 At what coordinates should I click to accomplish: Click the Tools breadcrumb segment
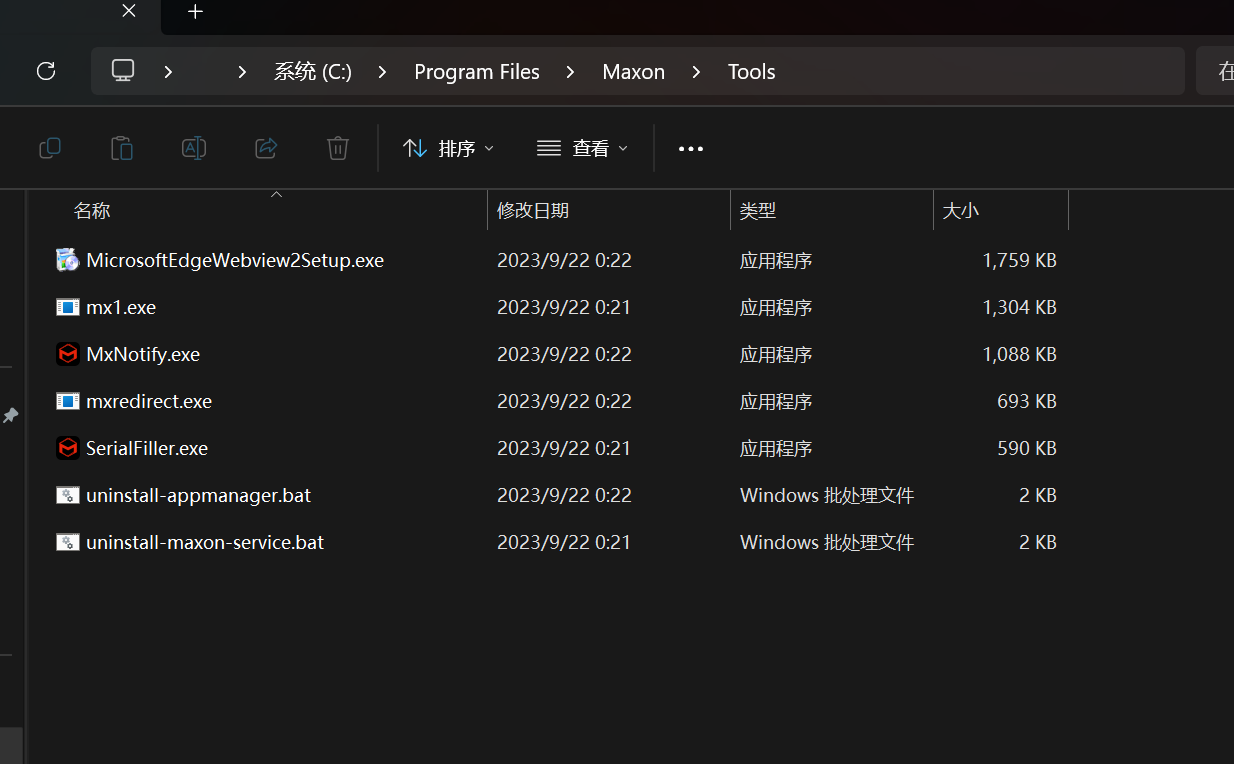coord(752,72)
